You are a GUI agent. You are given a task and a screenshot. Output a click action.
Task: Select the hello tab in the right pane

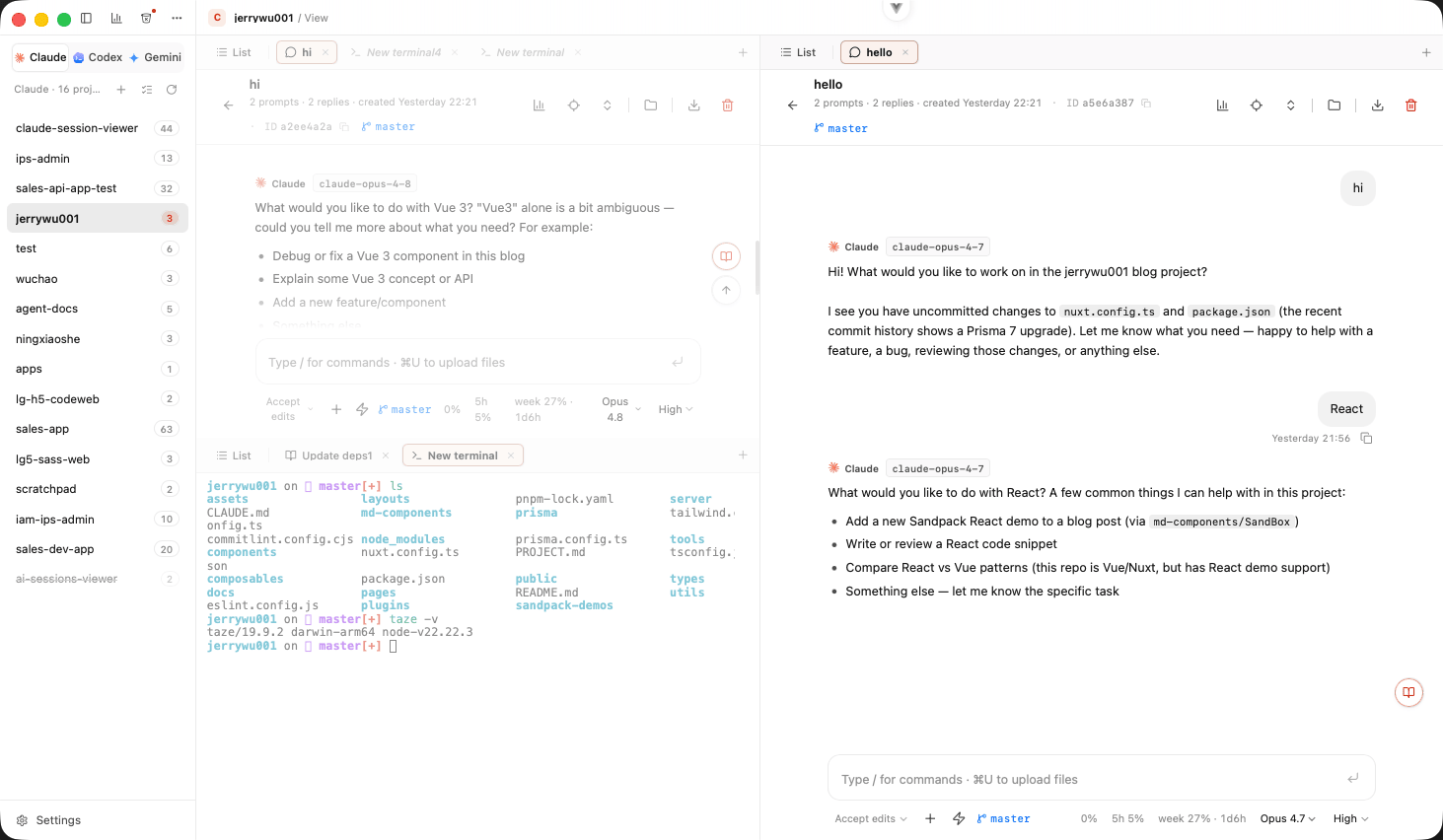click(879, 52)
